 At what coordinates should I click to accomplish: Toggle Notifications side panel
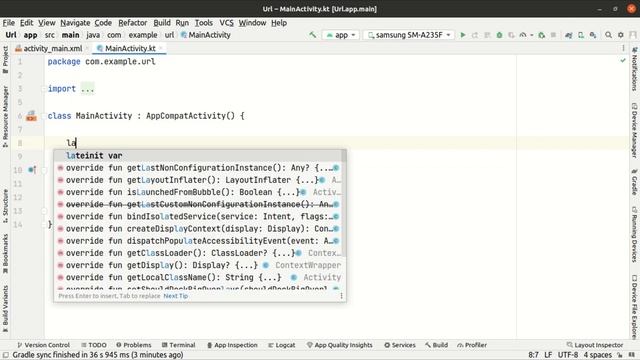pyautogui.click(x=634, y=69)
